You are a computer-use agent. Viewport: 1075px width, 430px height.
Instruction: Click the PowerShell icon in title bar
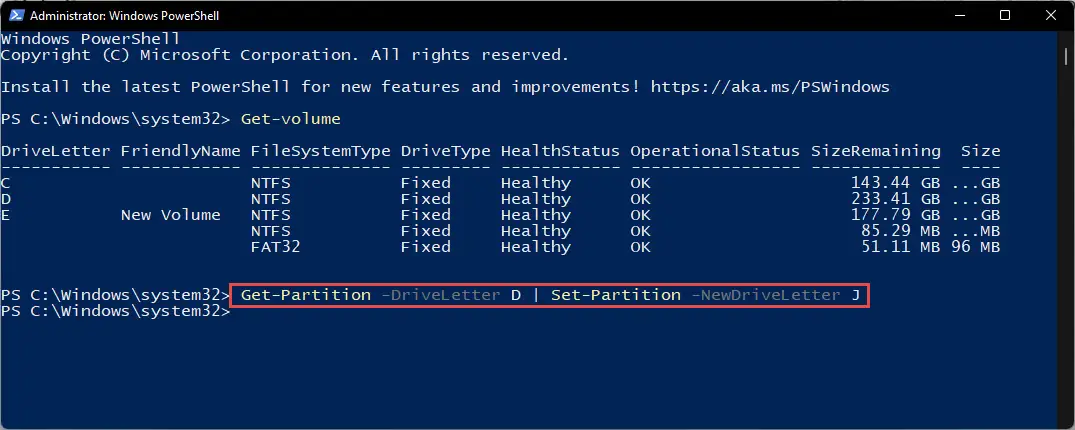click(x=16, y=15)
